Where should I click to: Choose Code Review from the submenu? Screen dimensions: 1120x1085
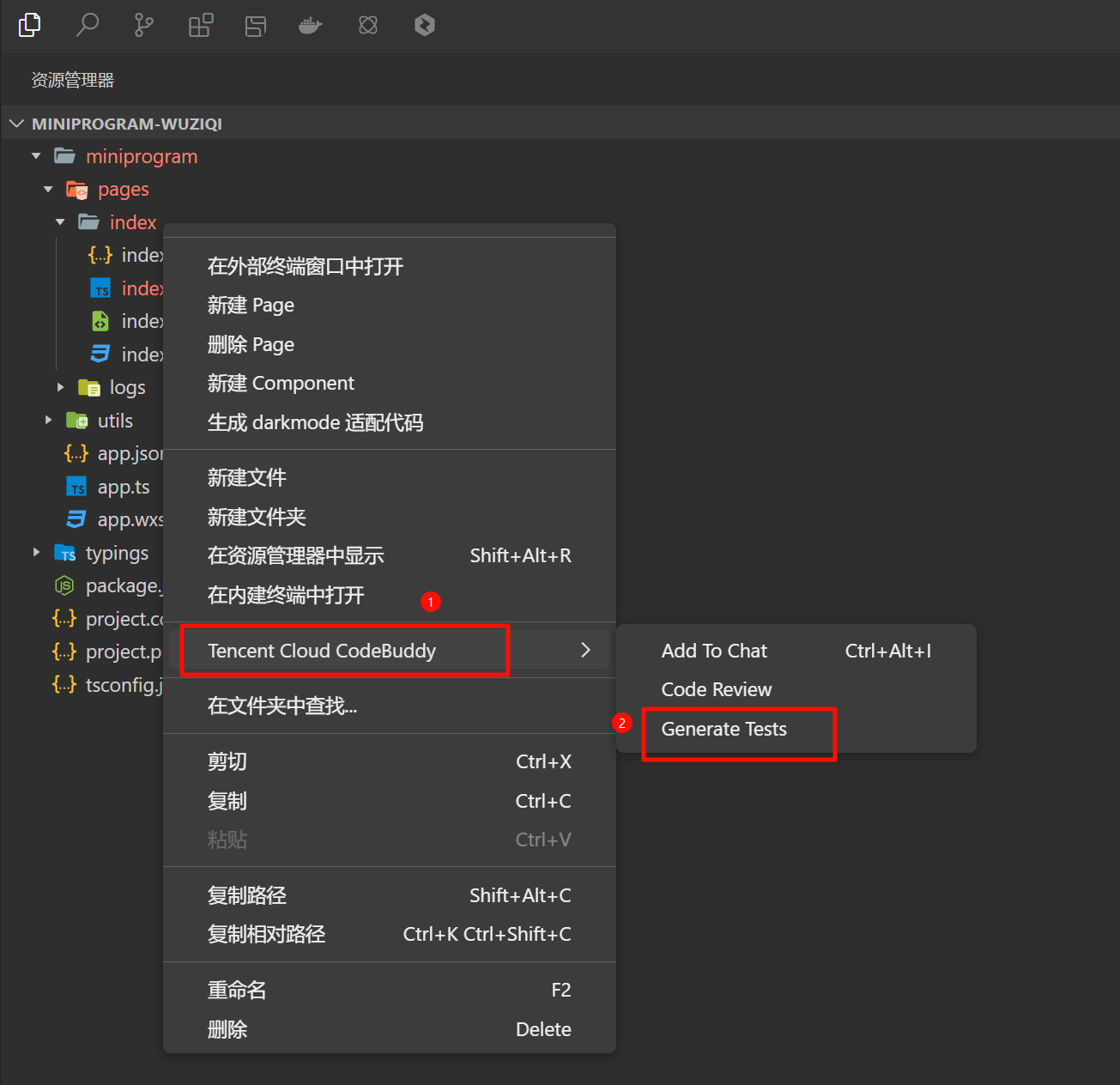pos(716,689)
